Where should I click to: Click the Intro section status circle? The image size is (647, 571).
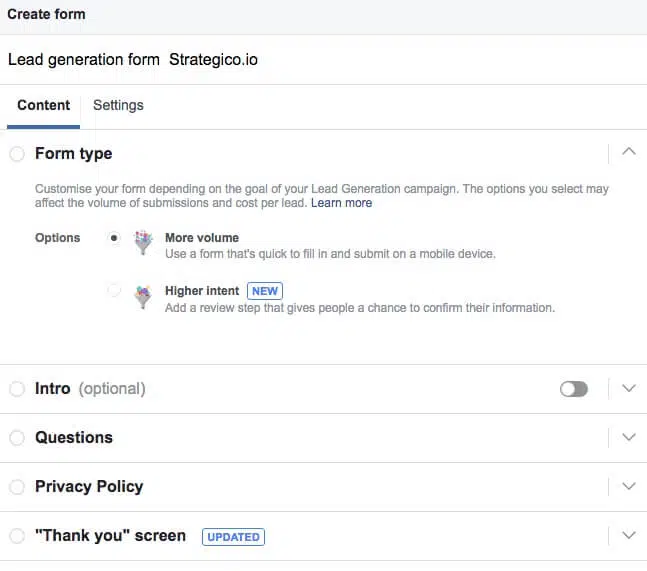[x=17, y=389]
